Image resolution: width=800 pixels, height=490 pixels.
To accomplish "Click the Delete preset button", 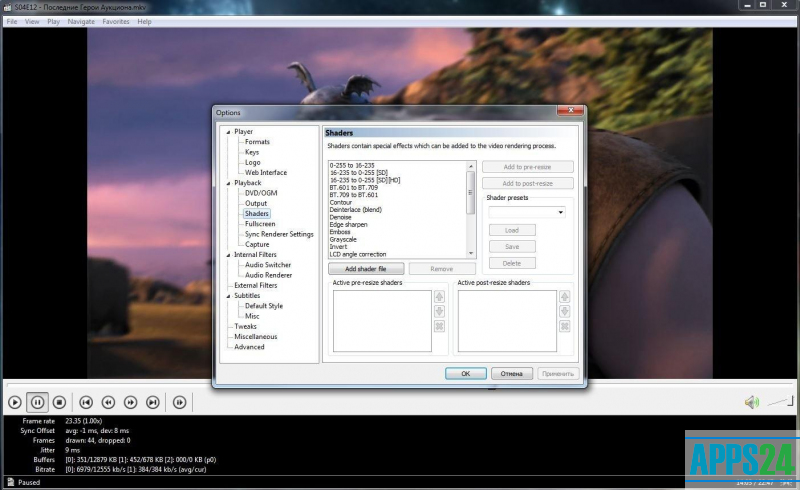I will [512, 263].
